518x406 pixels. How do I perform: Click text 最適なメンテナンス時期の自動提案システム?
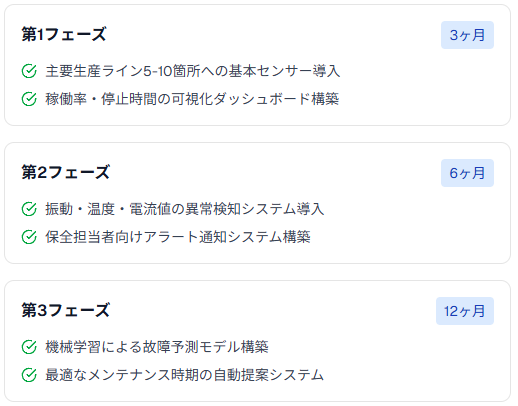(184, 375)
